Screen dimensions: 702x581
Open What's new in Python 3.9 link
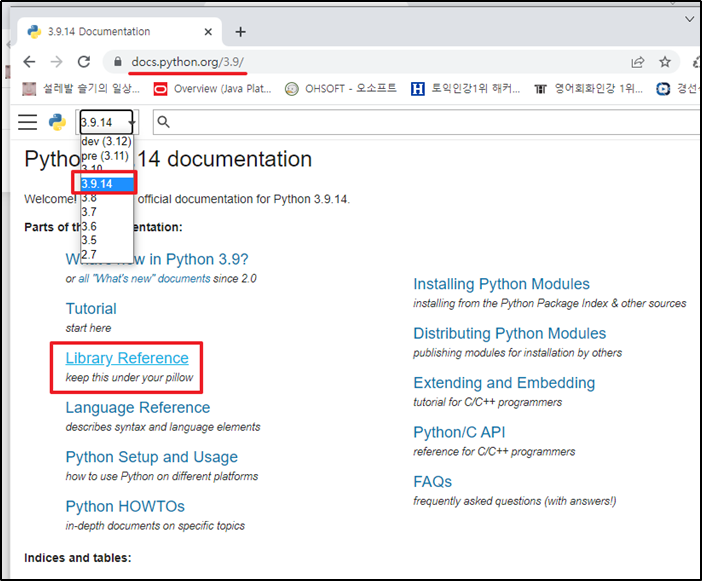(157, 259)
